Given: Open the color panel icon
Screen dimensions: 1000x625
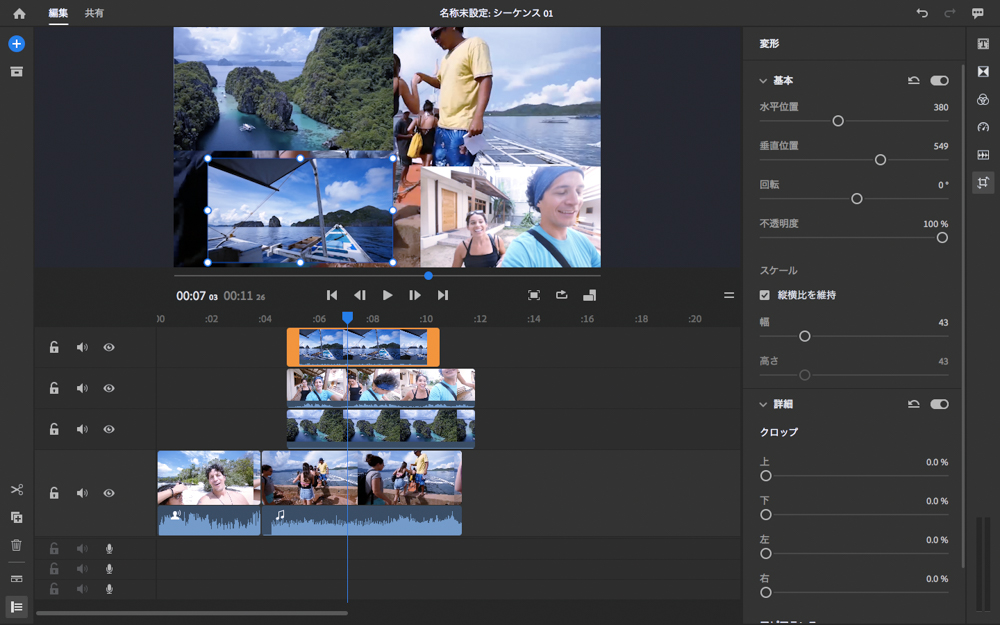Looking at the screenshot, I should 983,99.
